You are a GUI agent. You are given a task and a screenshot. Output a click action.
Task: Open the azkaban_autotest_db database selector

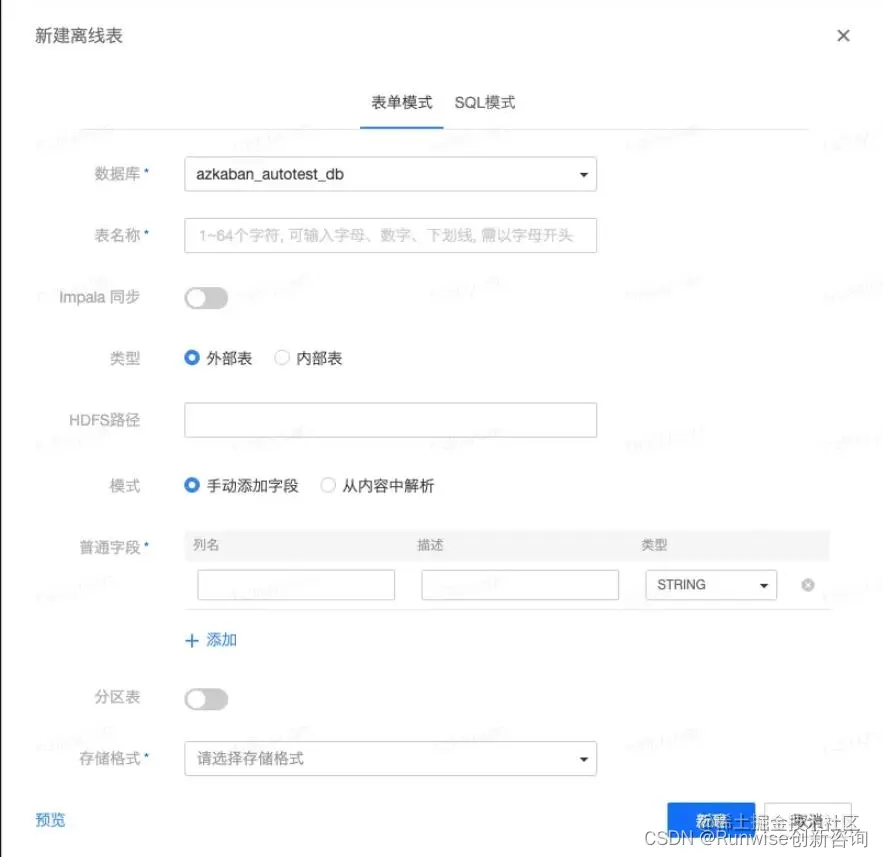(390, 174)
